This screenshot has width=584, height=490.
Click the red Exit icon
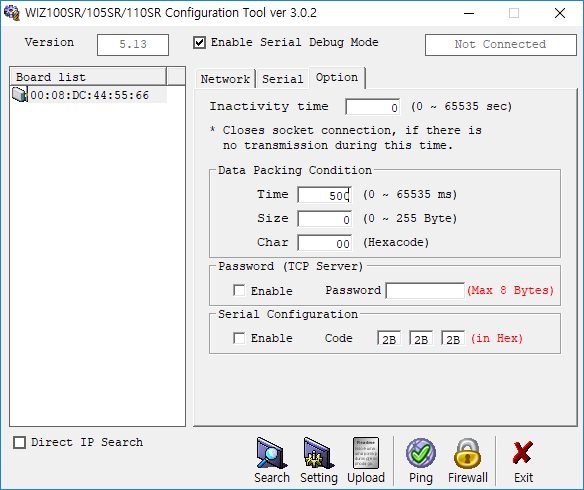(523, 452)
